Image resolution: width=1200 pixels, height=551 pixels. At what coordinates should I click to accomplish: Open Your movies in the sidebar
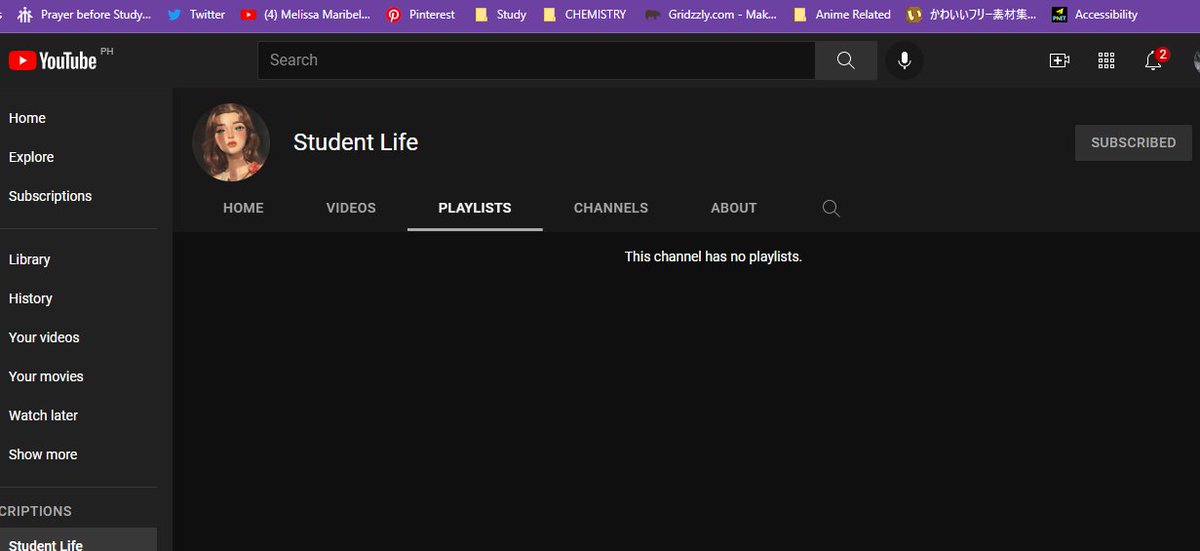[x=46, y=376]
